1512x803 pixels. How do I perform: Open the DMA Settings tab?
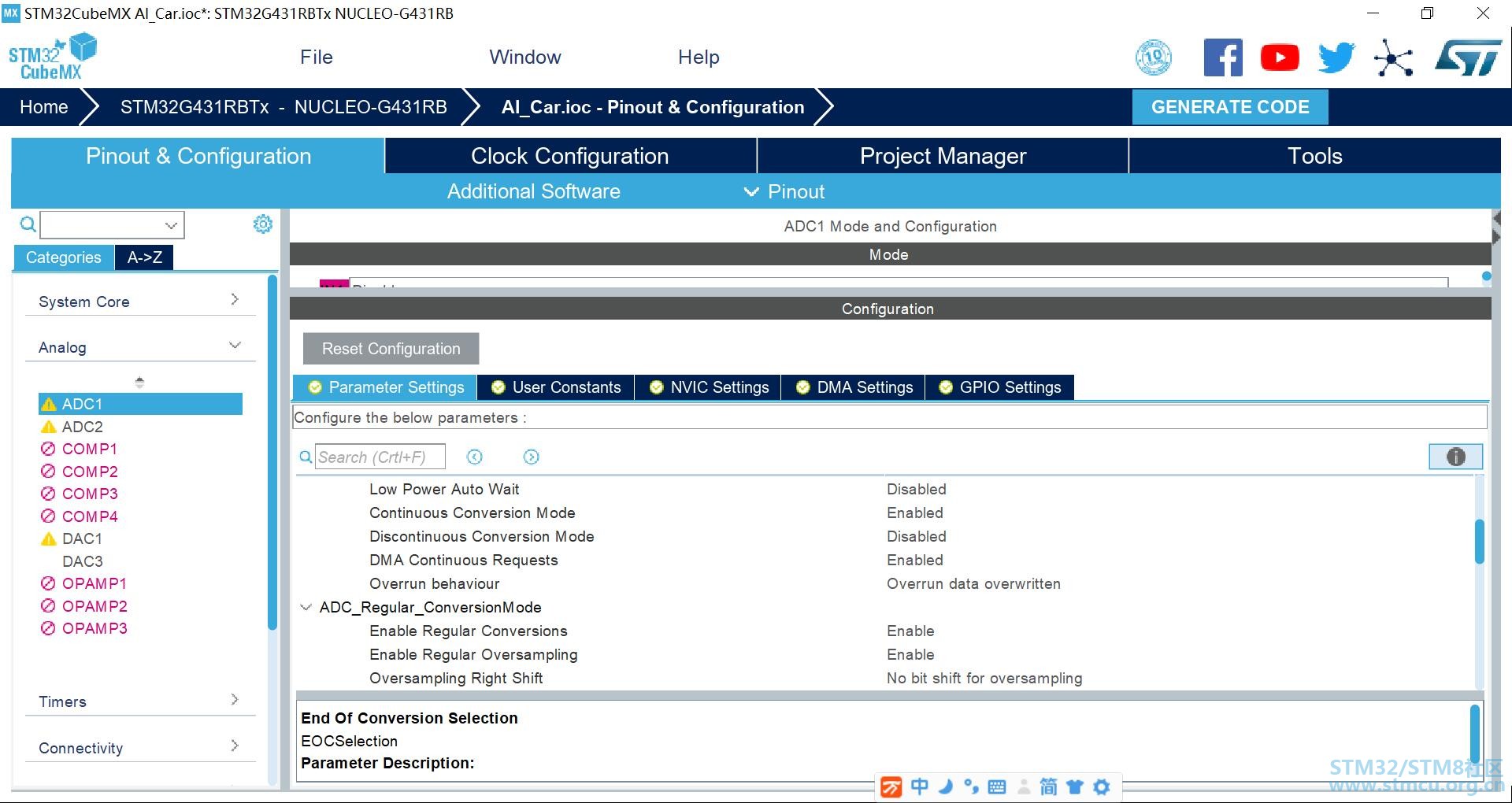click(854, 387)
